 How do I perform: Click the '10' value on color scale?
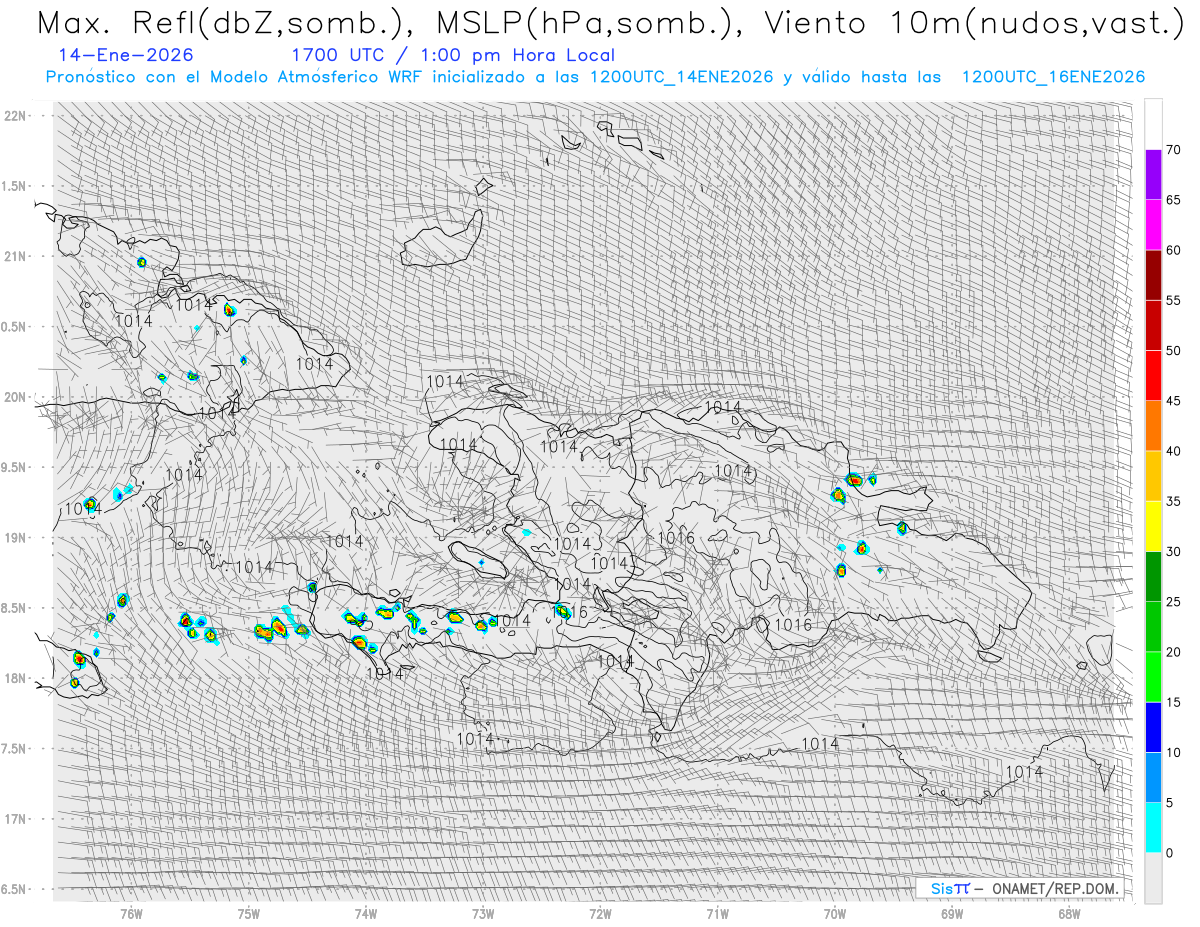pyautogui.click(x=1173, y=752)
